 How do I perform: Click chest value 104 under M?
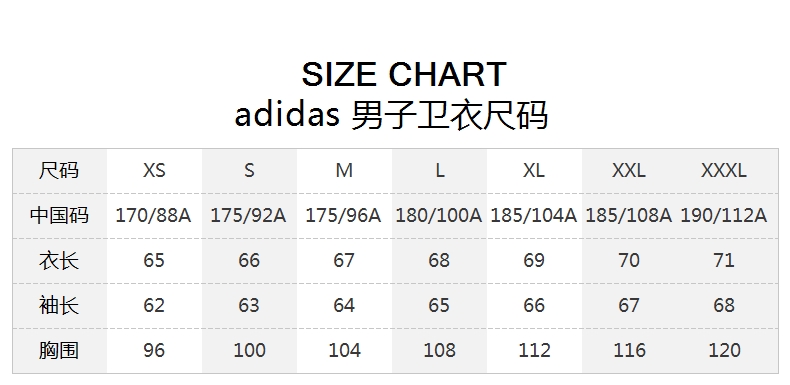(x=344, y=350)
